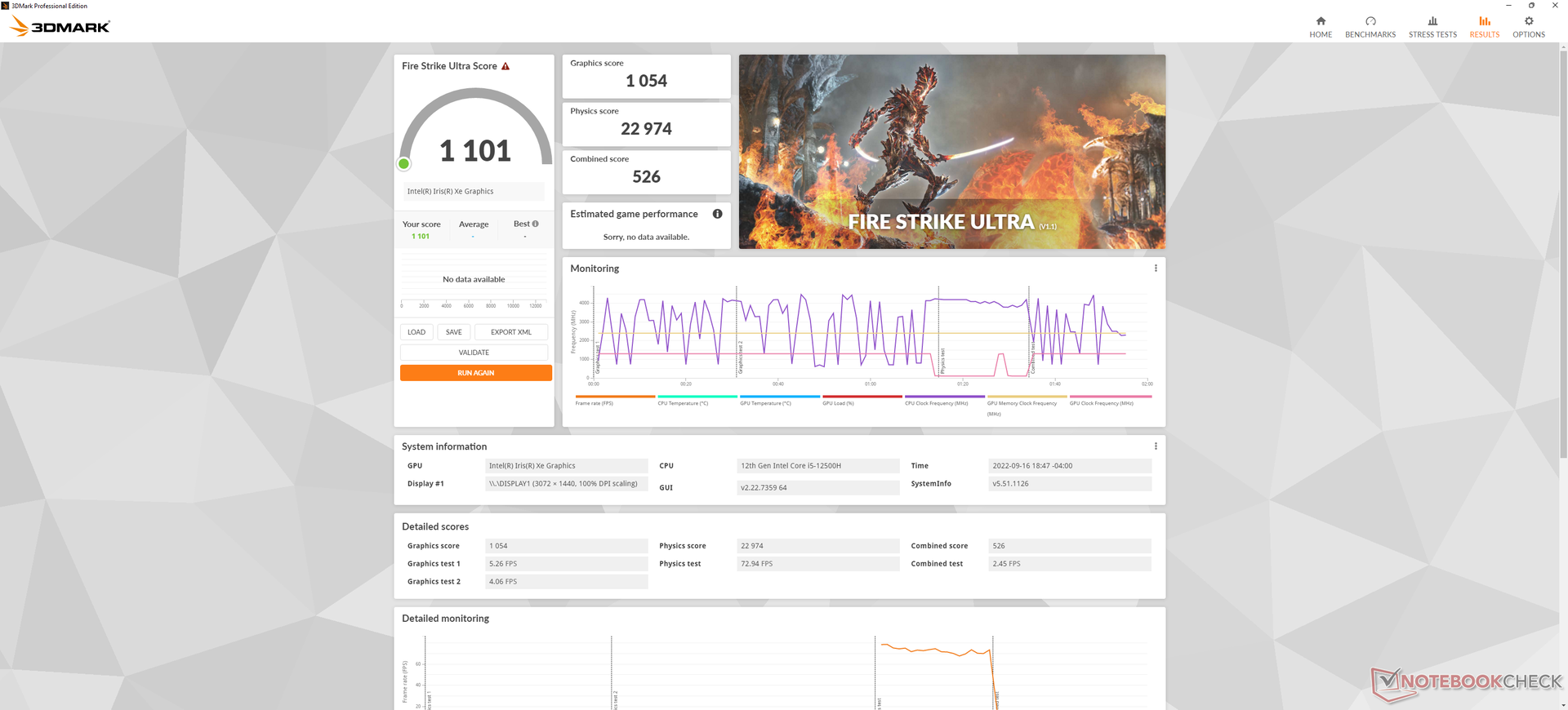The image size is (1568, 710).
Task: Click the Physics score value 22 974 card
Action: point(646,125)
